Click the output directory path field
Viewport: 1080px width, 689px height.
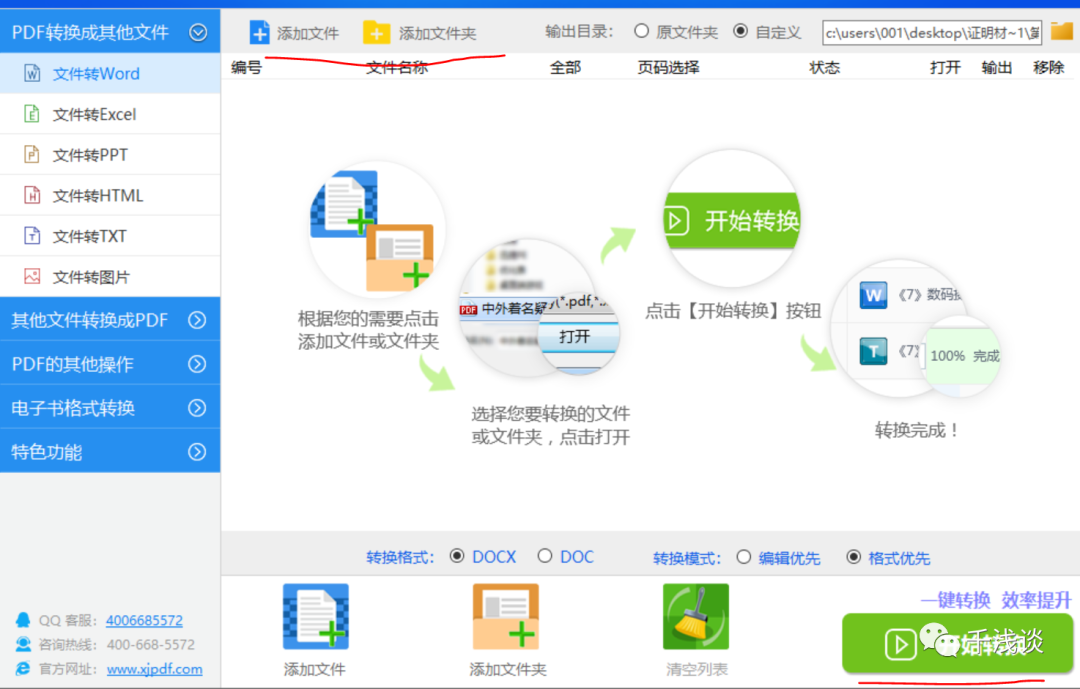click(931, 32)
